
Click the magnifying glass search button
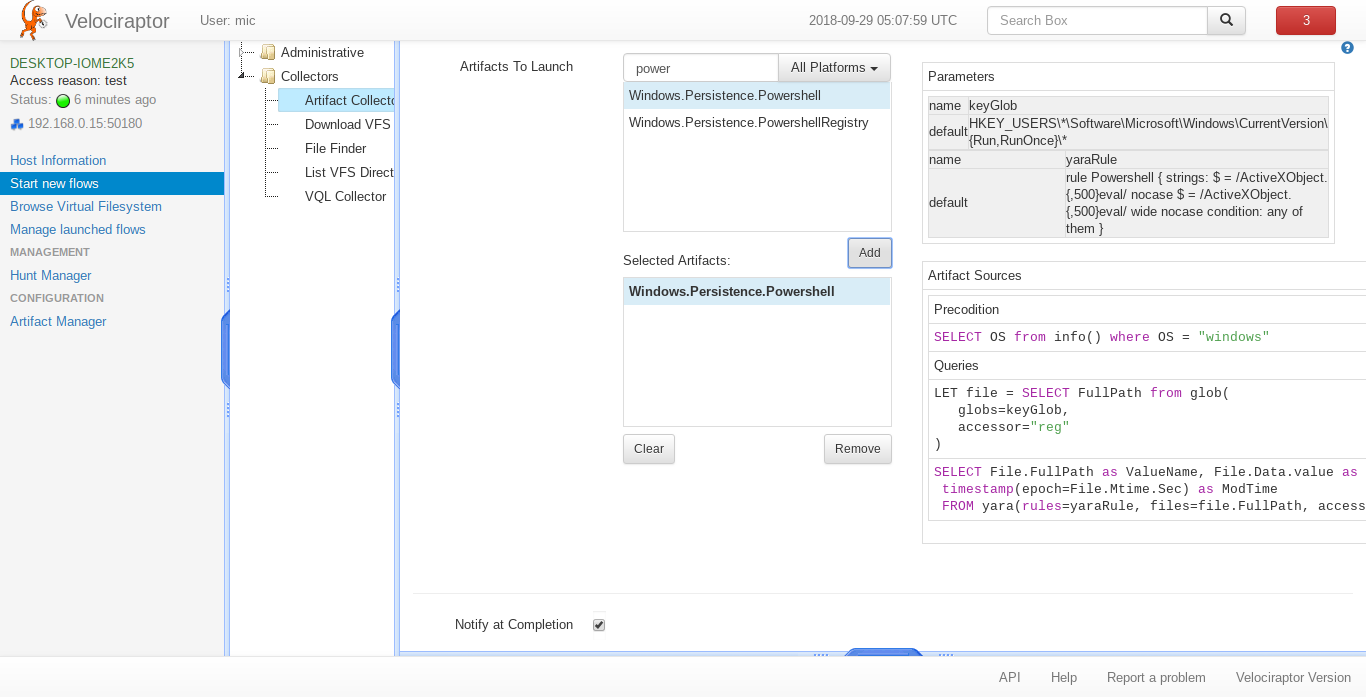coord(1226,20)
